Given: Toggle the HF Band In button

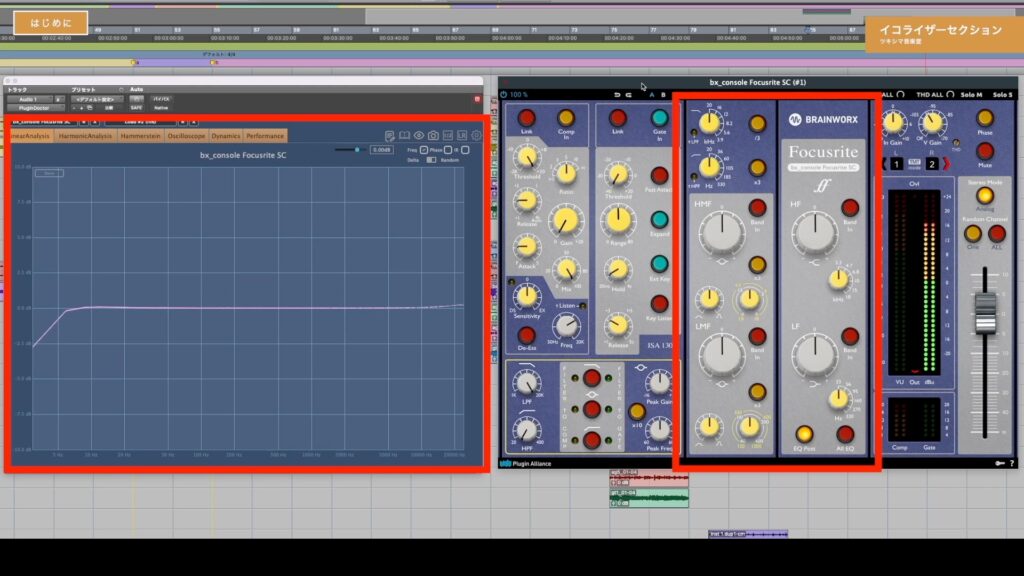Looking at the screenshot, I should pyautogui.click(x=850, y=208).
